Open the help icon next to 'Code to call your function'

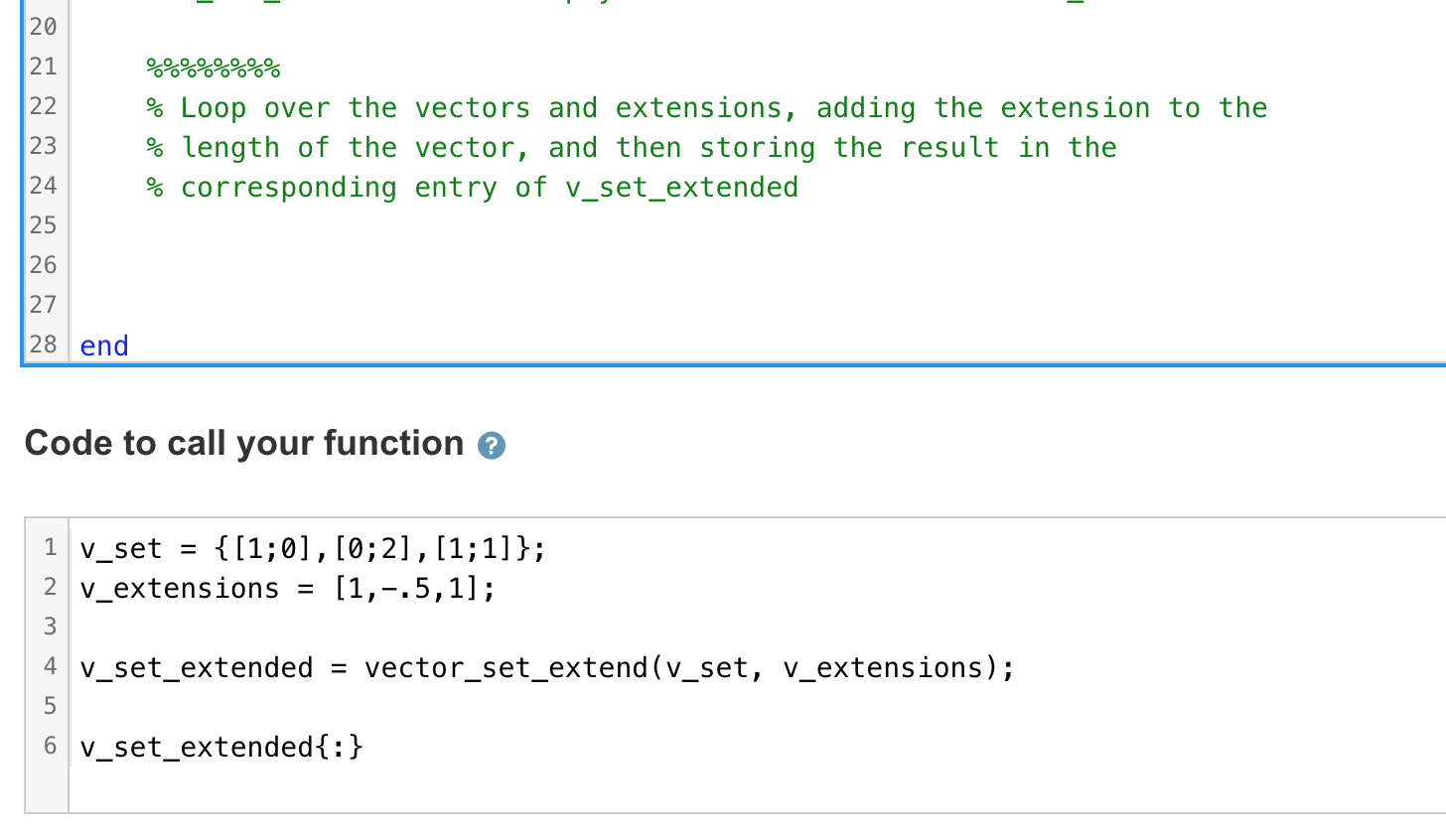(491, 445)
